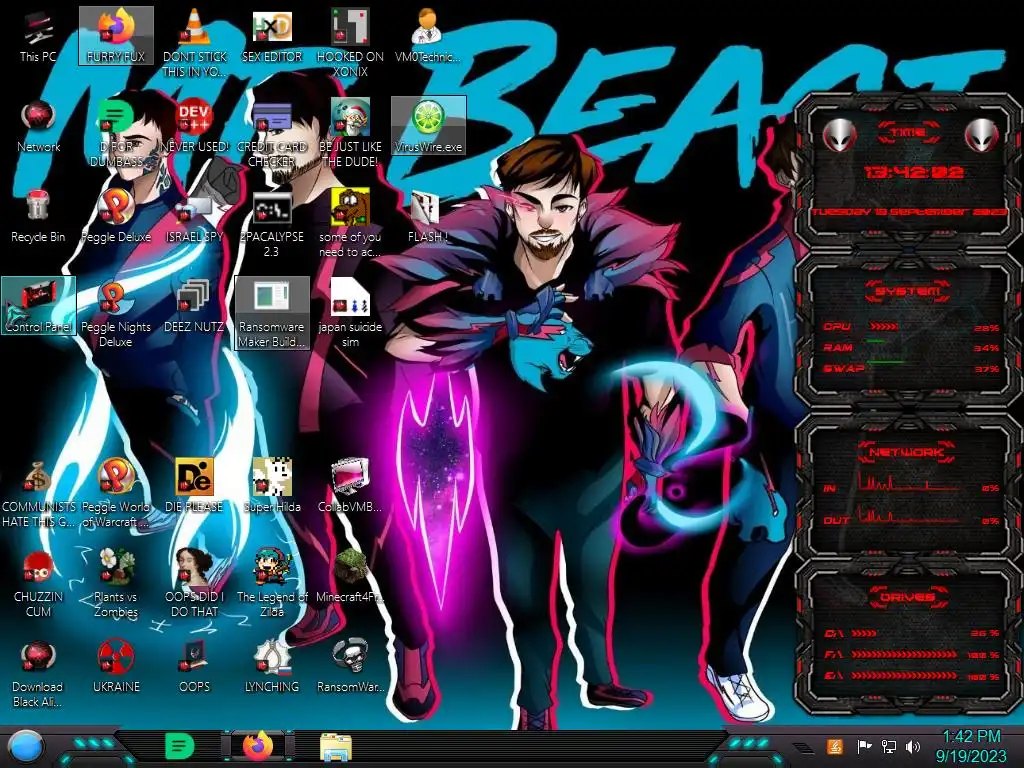Open the OOPS DID I DO THAT icon
This screenshot has width=1024, height=768.
194,583
